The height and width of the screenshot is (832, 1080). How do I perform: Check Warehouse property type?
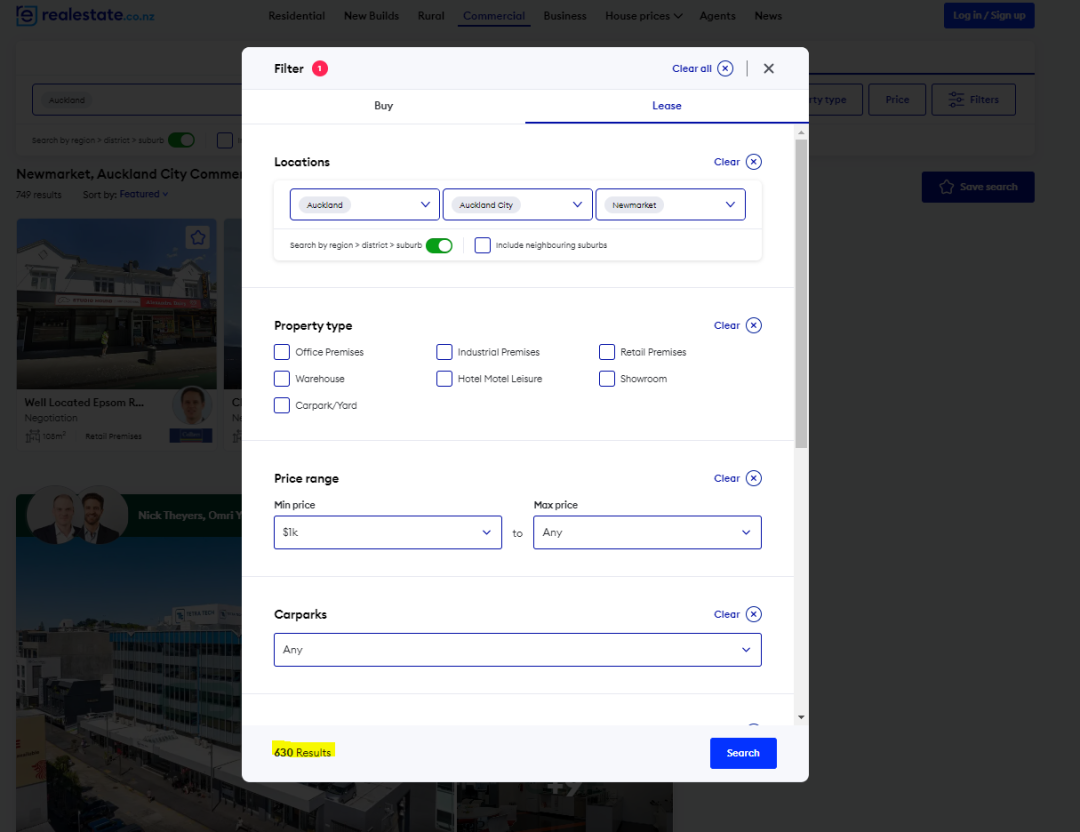coord(282,379)
